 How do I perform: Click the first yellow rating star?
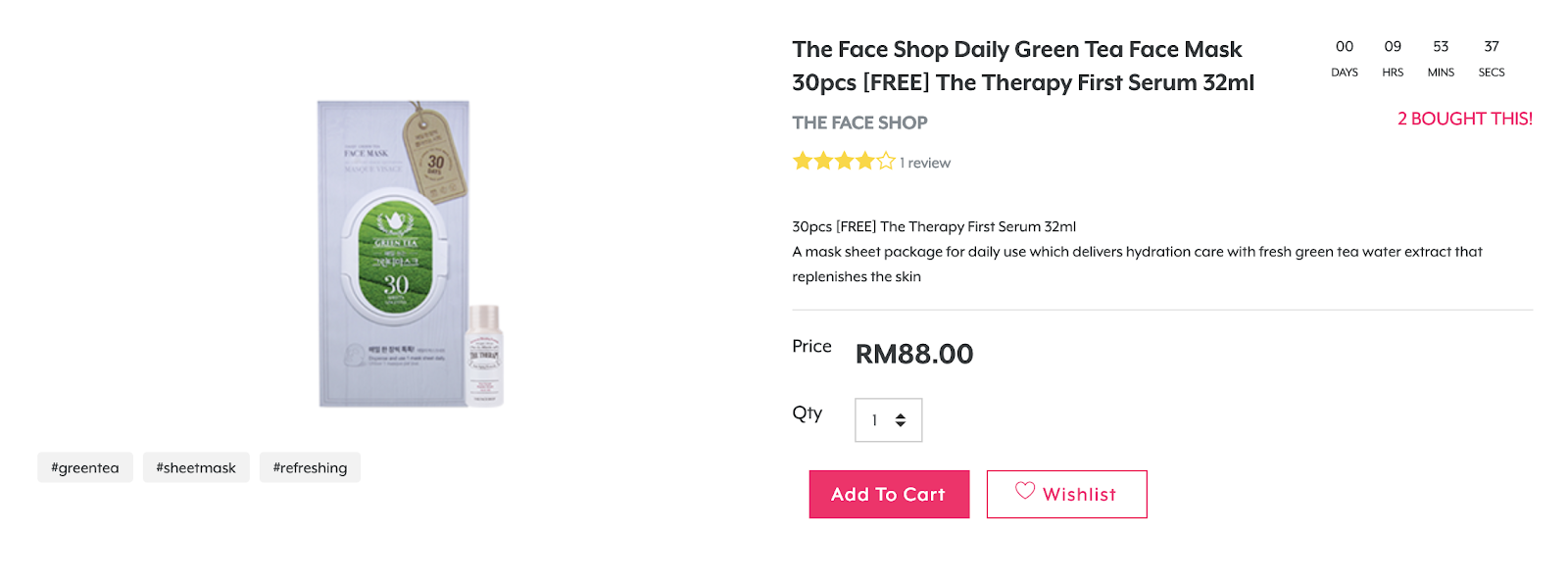802,161
